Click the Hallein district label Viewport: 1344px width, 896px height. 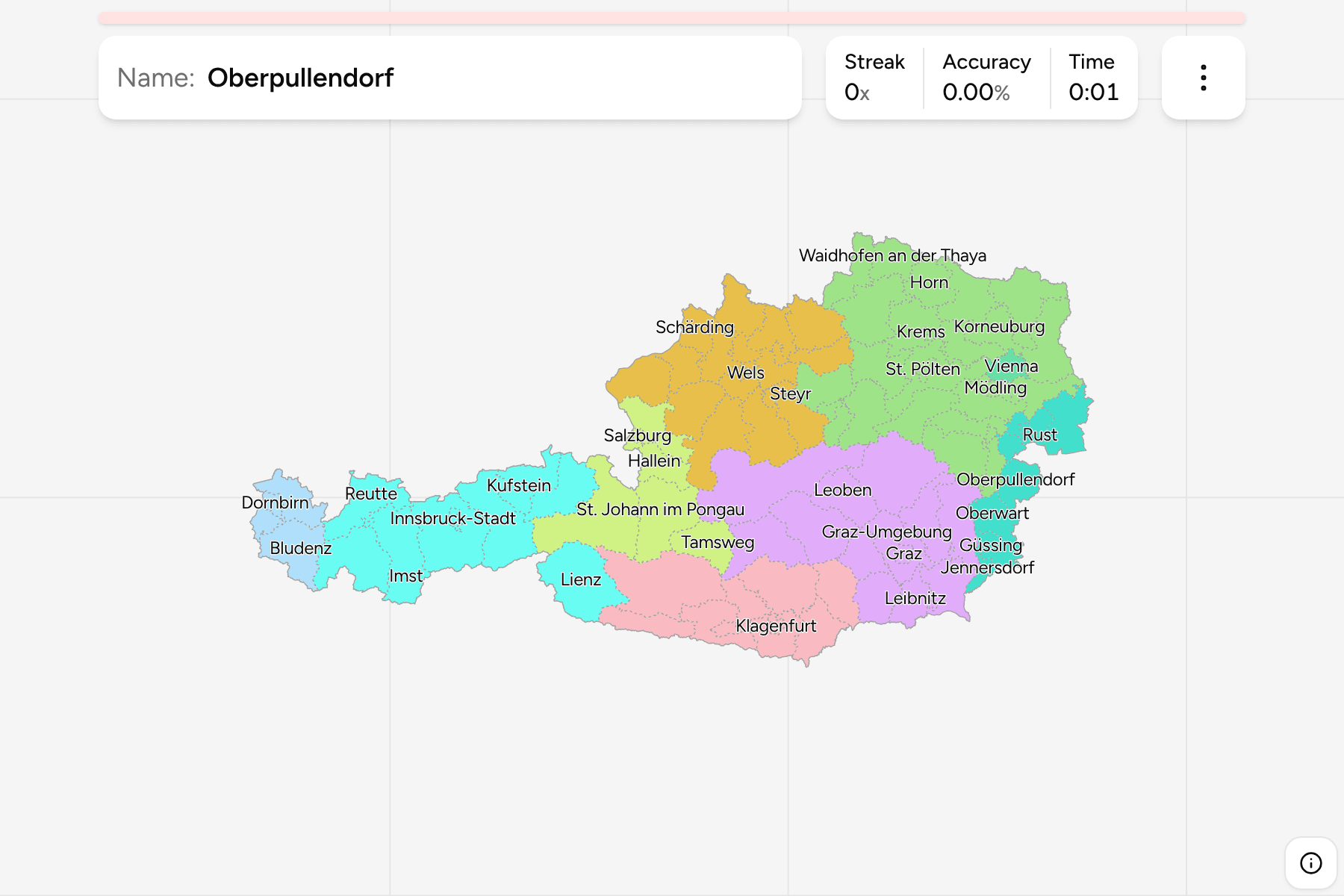[654, 461]
